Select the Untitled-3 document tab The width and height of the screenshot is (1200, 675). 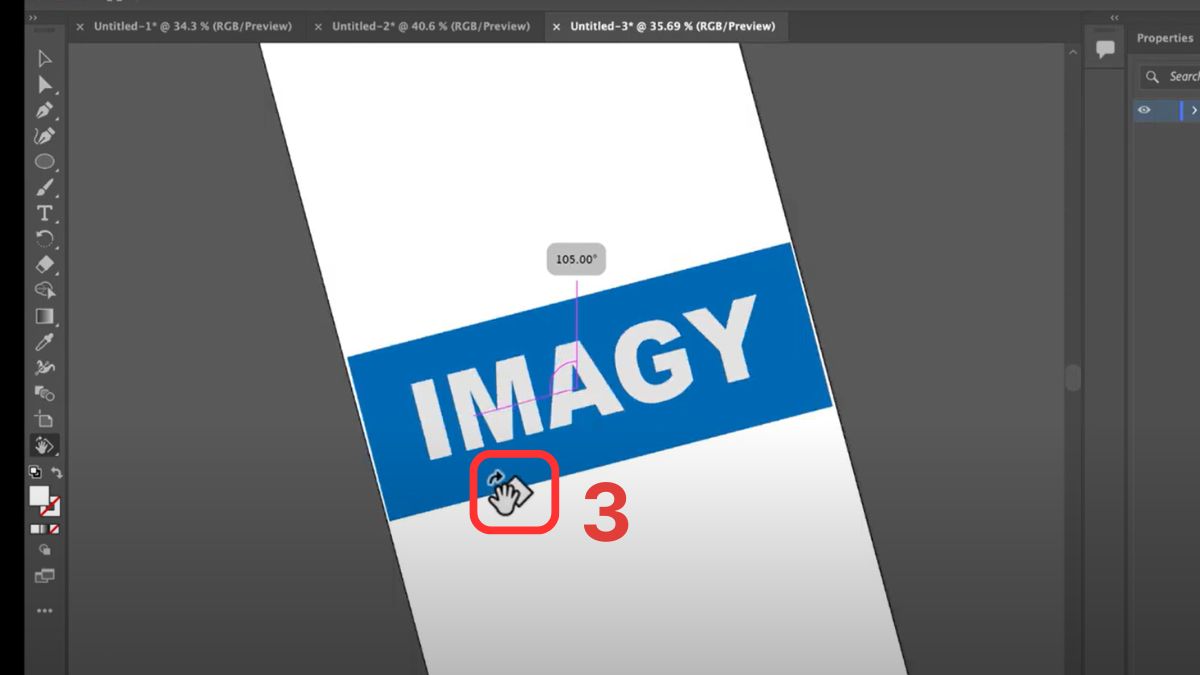(x=673, y=26)
